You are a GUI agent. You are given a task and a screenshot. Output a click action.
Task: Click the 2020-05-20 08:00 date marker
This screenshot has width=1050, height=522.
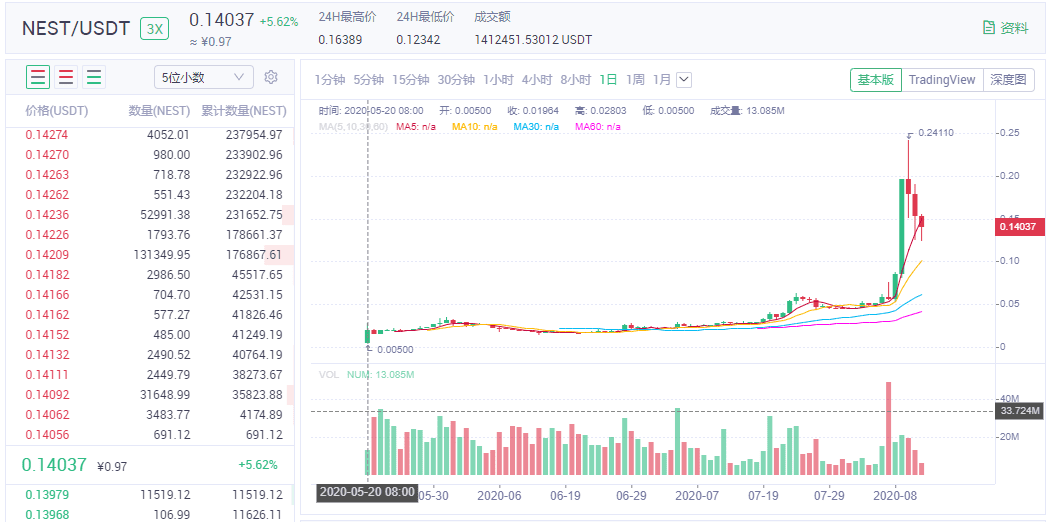[x=367, y=492]
